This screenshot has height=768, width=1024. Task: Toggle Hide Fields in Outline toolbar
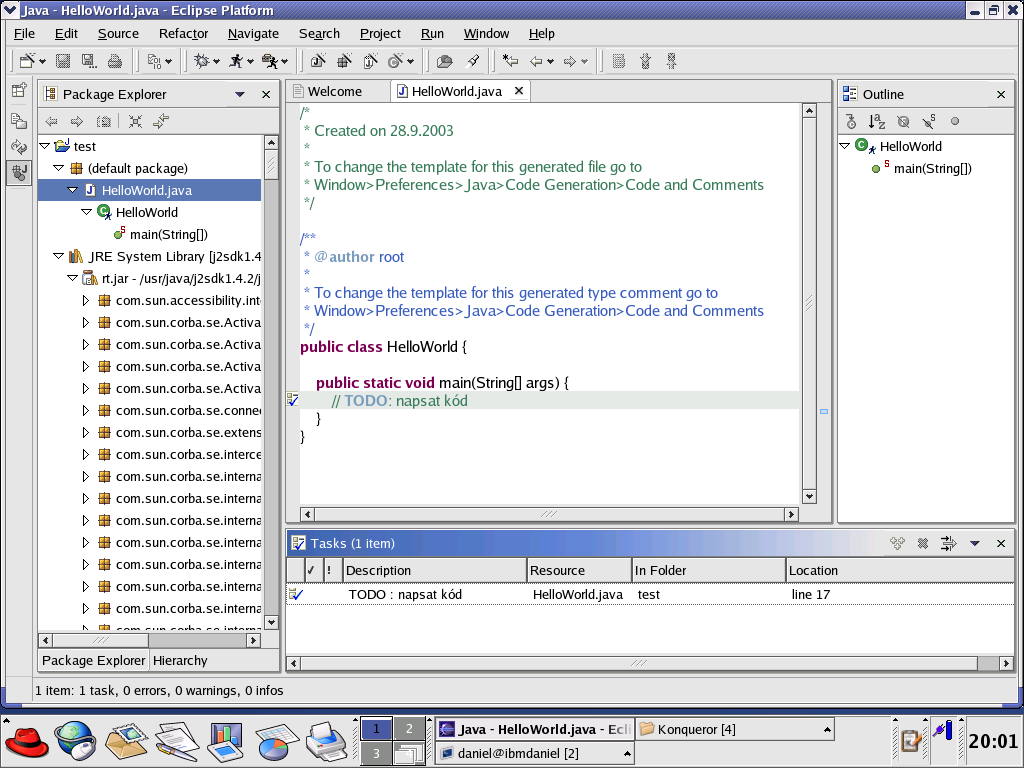903,121
